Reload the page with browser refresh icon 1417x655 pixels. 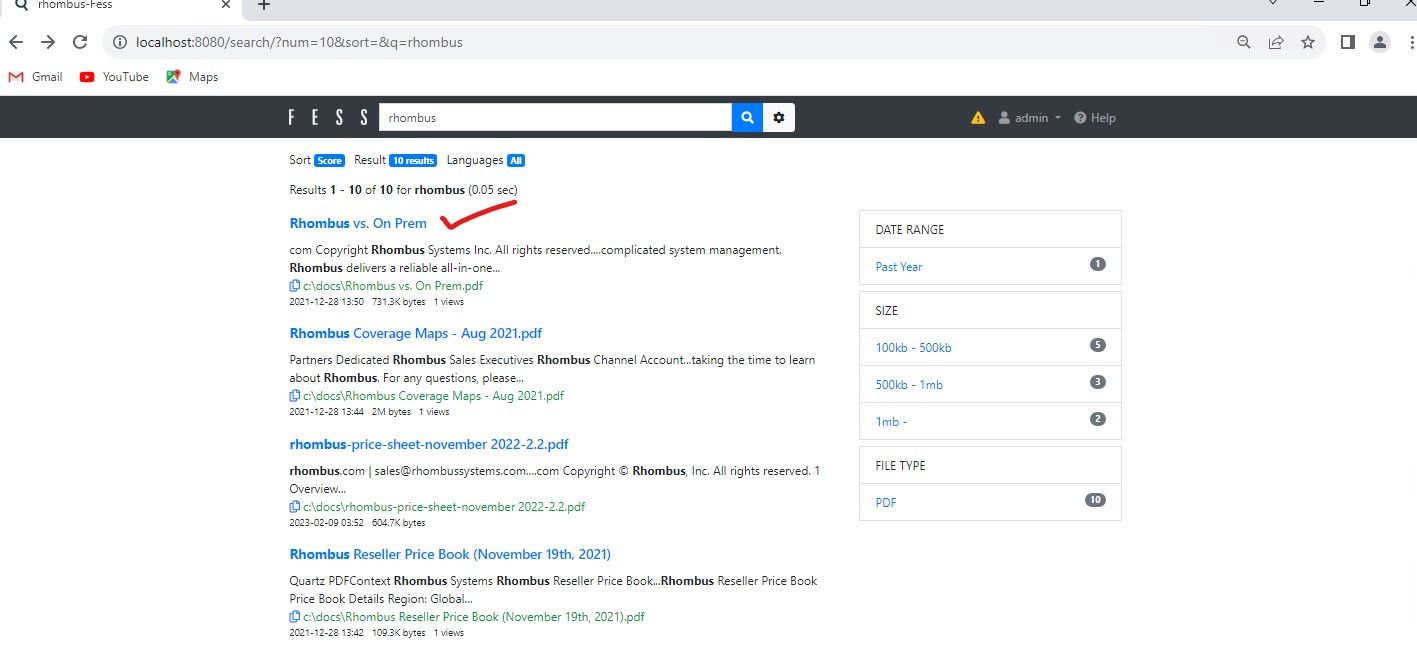click(80, 42)
